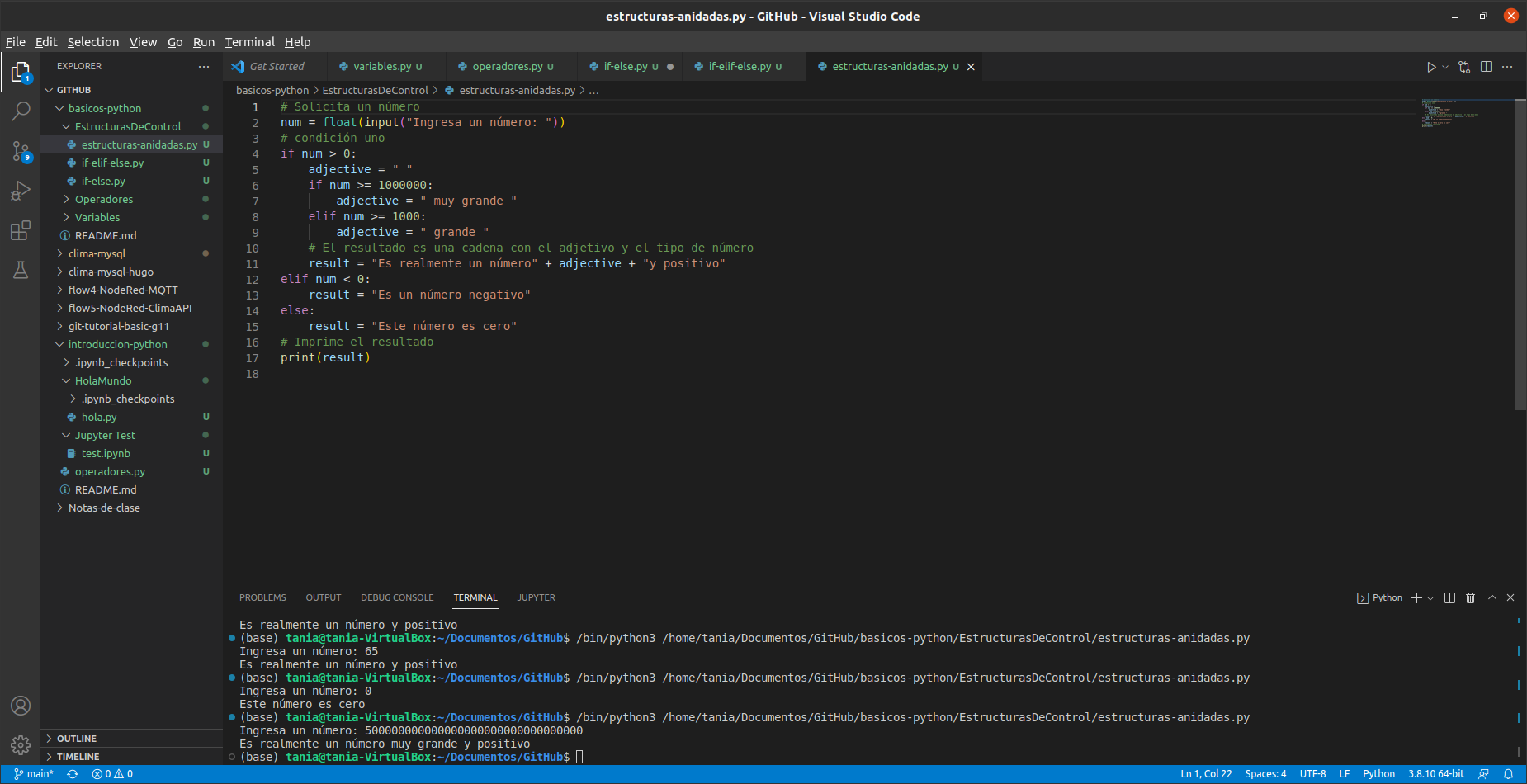The height and width of the screenshot is (784, 1527).
Task: Kill the terminal with the trash icon
Action: point(1470,597)
